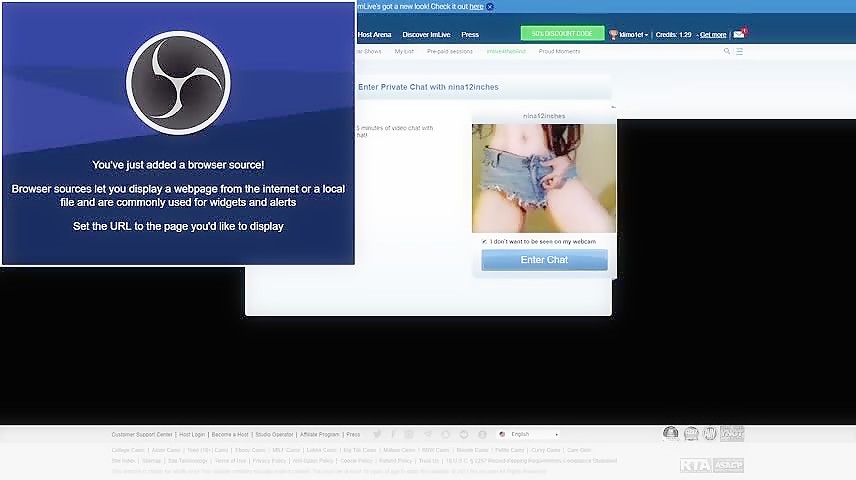Viewport: 856px width, 480px height.
Task: Click the RTA badge in the footer
Action: pyautogui.click(x=695, y=465)
